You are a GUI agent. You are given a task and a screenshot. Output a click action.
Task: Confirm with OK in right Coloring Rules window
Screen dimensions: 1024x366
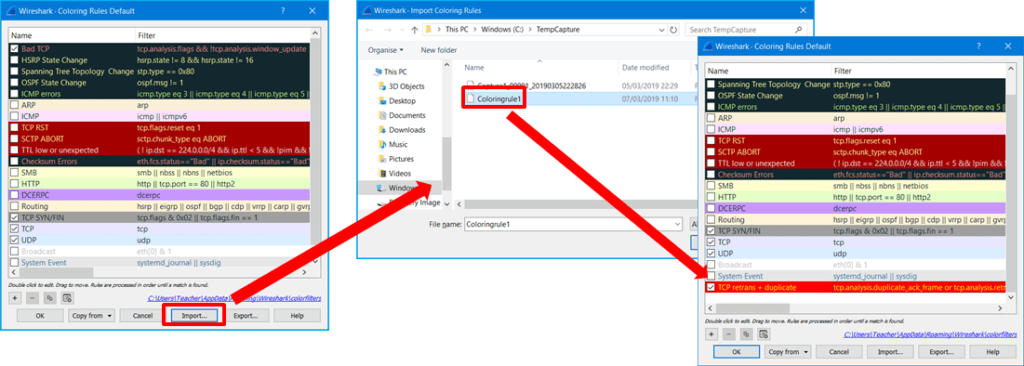click(736, 352)
